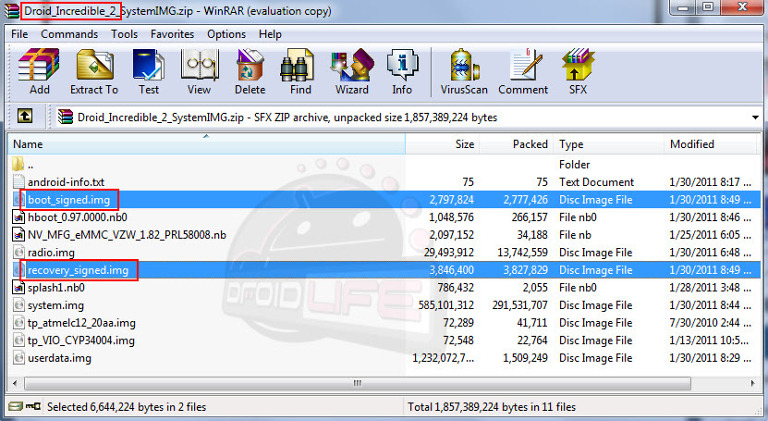The height and width of the screenshot is (421, 768).
Task: Click the Extract To toolbar icon
Action: (x=93, y=71)
